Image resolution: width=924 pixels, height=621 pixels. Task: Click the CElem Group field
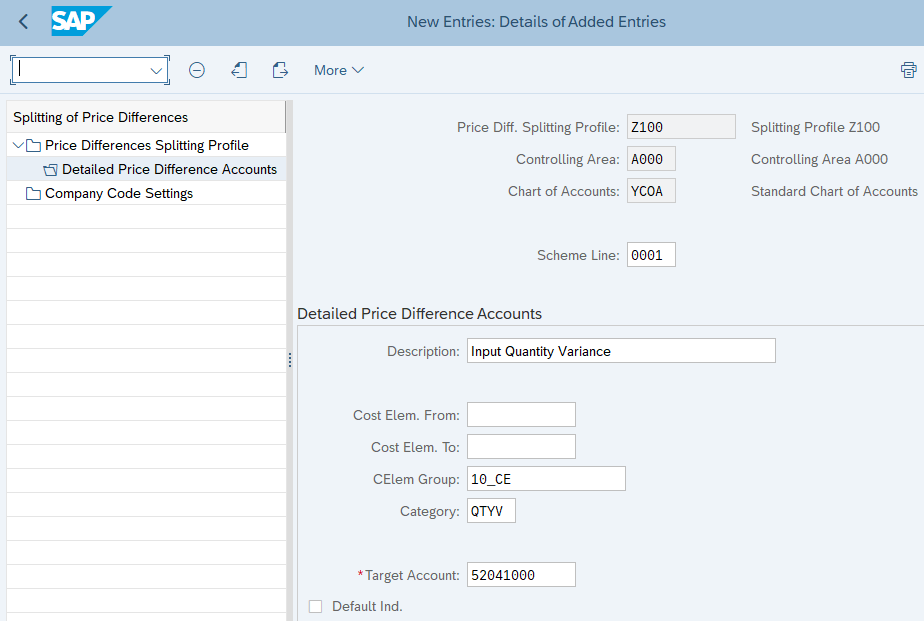pos(546,478)
